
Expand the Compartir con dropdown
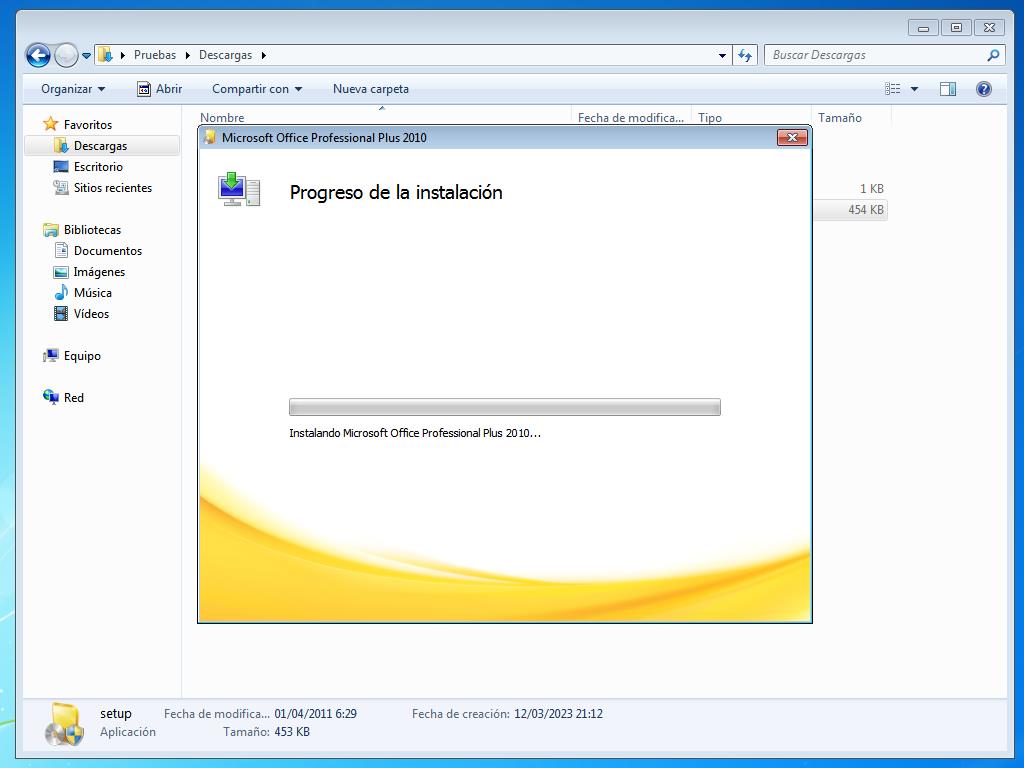click(x=256, y=89)
